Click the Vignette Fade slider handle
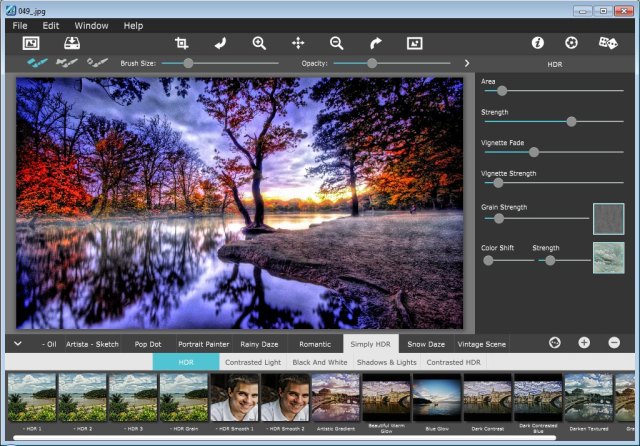The image size is (640, 446). tap(534, 152)
